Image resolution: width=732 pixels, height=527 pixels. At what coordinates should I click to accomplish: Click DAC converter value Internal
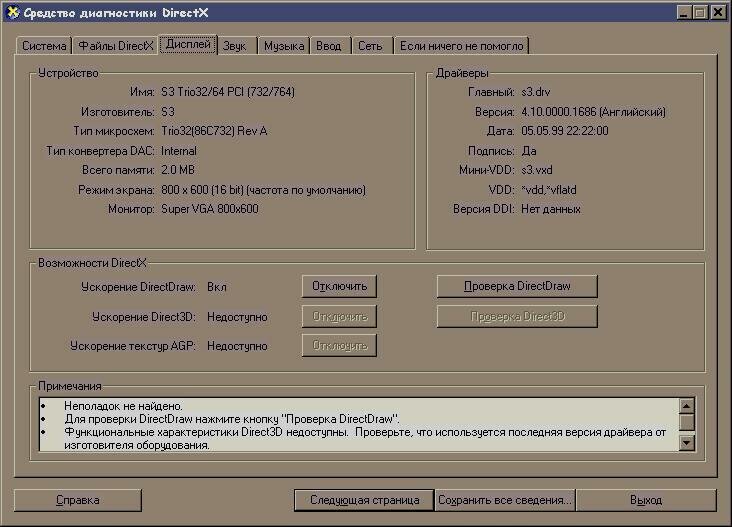tap(179, 151)
